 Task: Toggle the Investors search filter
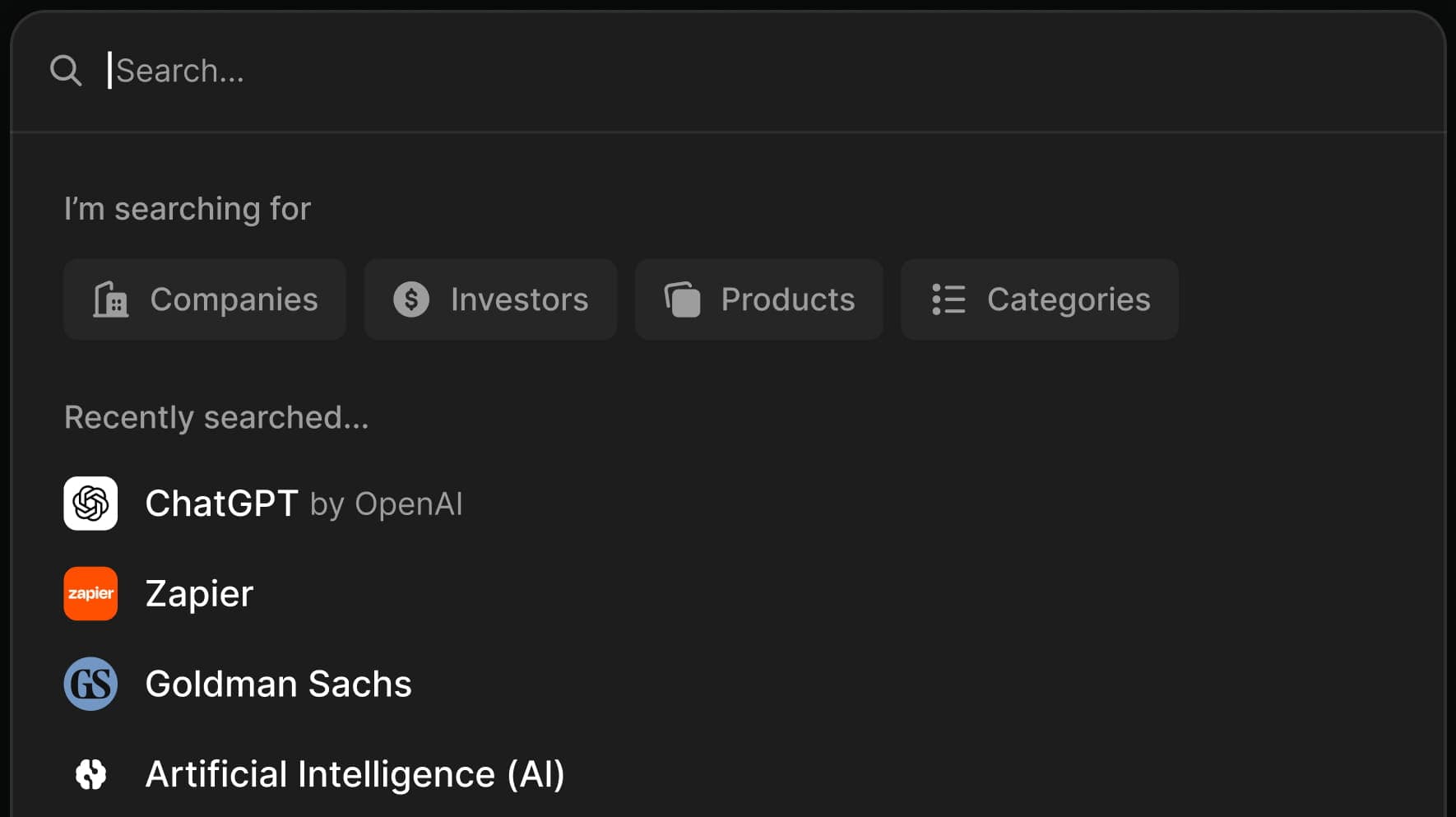pyautogui.click(x=490, y=299)
